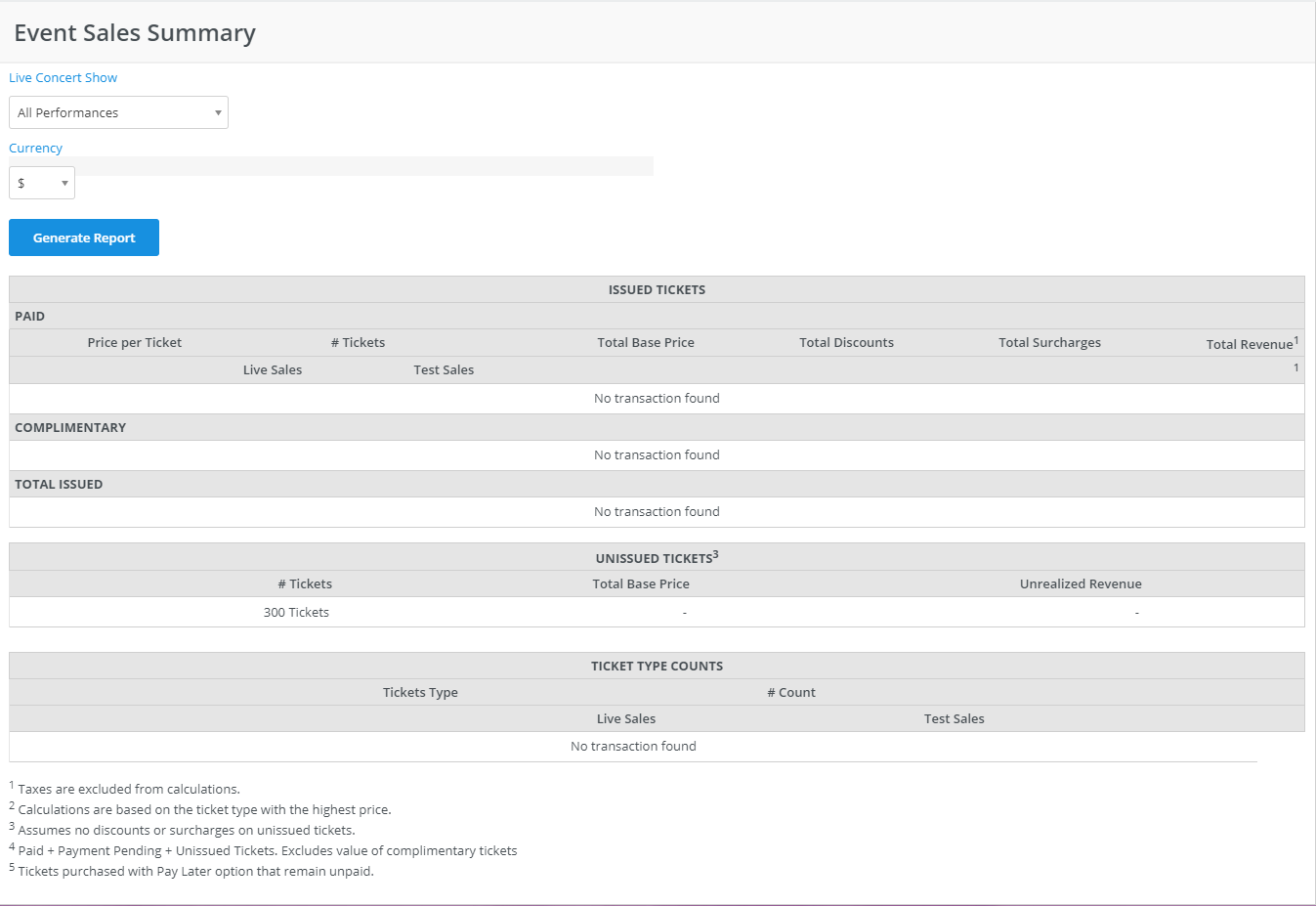This screenshot has height=906, width=1316.
Task: Click the # Count column header
Action: pyautogui.click(x=791, y=693)
